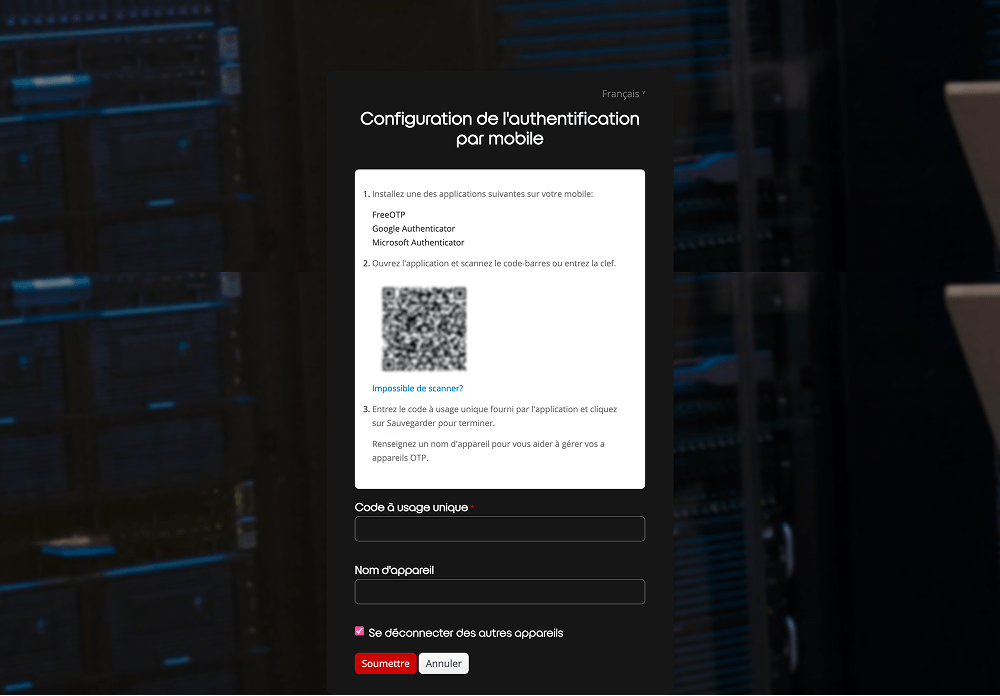1000x696 pixels.
Task: Click the small arrow beside Français
Action: click(644, 94)
